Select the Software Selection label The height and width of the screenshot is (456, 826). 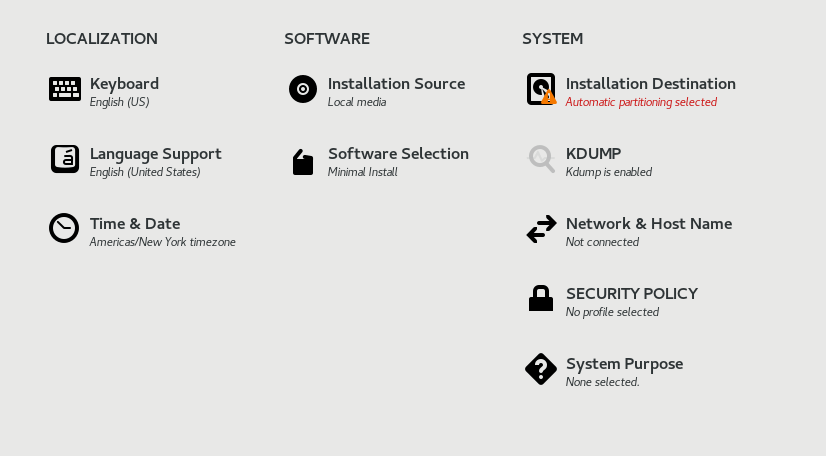pyautogui.click(x=398, y=154)
